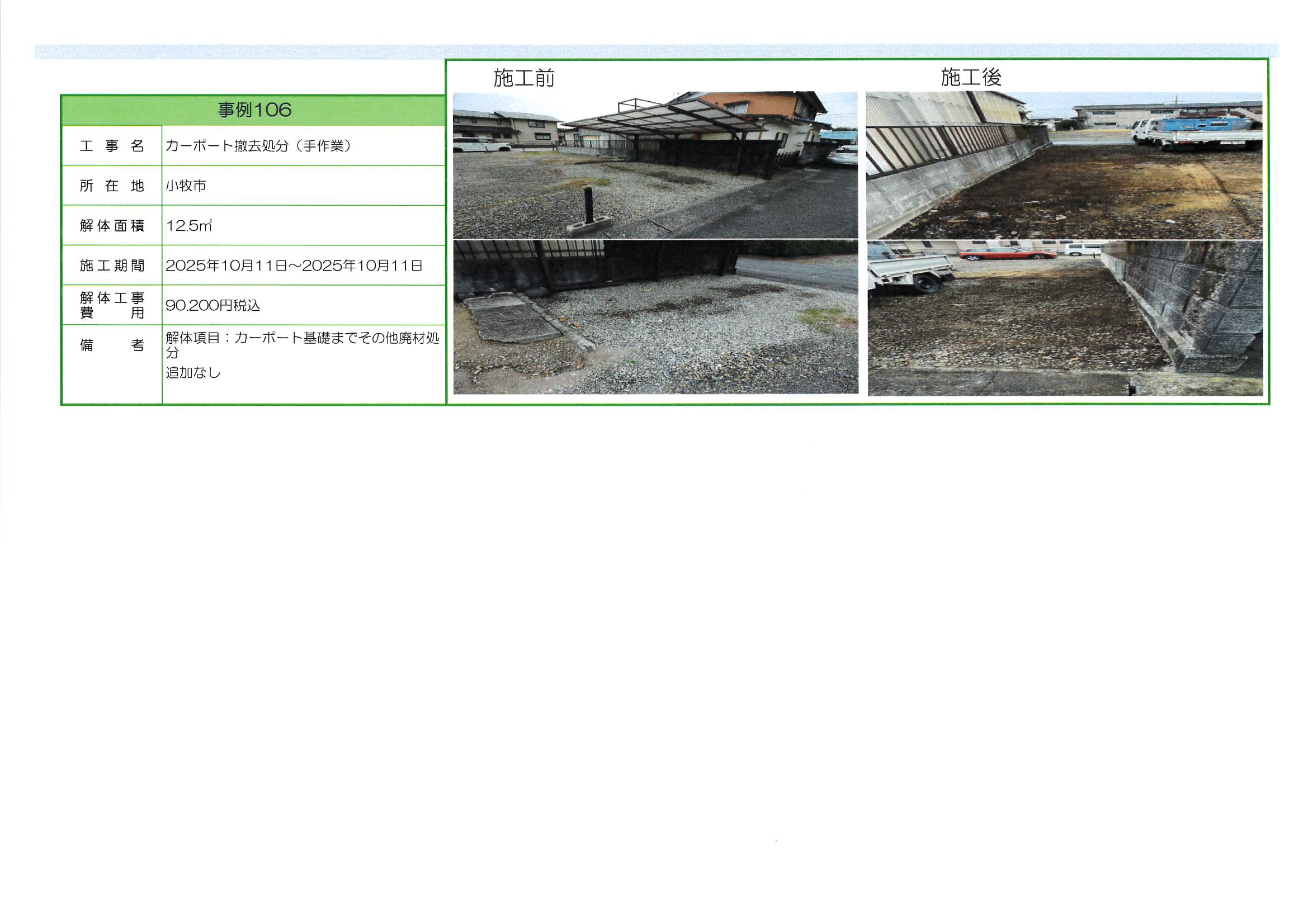Click the 解体項目 remarks text
1308x924 pixels.
302,339
